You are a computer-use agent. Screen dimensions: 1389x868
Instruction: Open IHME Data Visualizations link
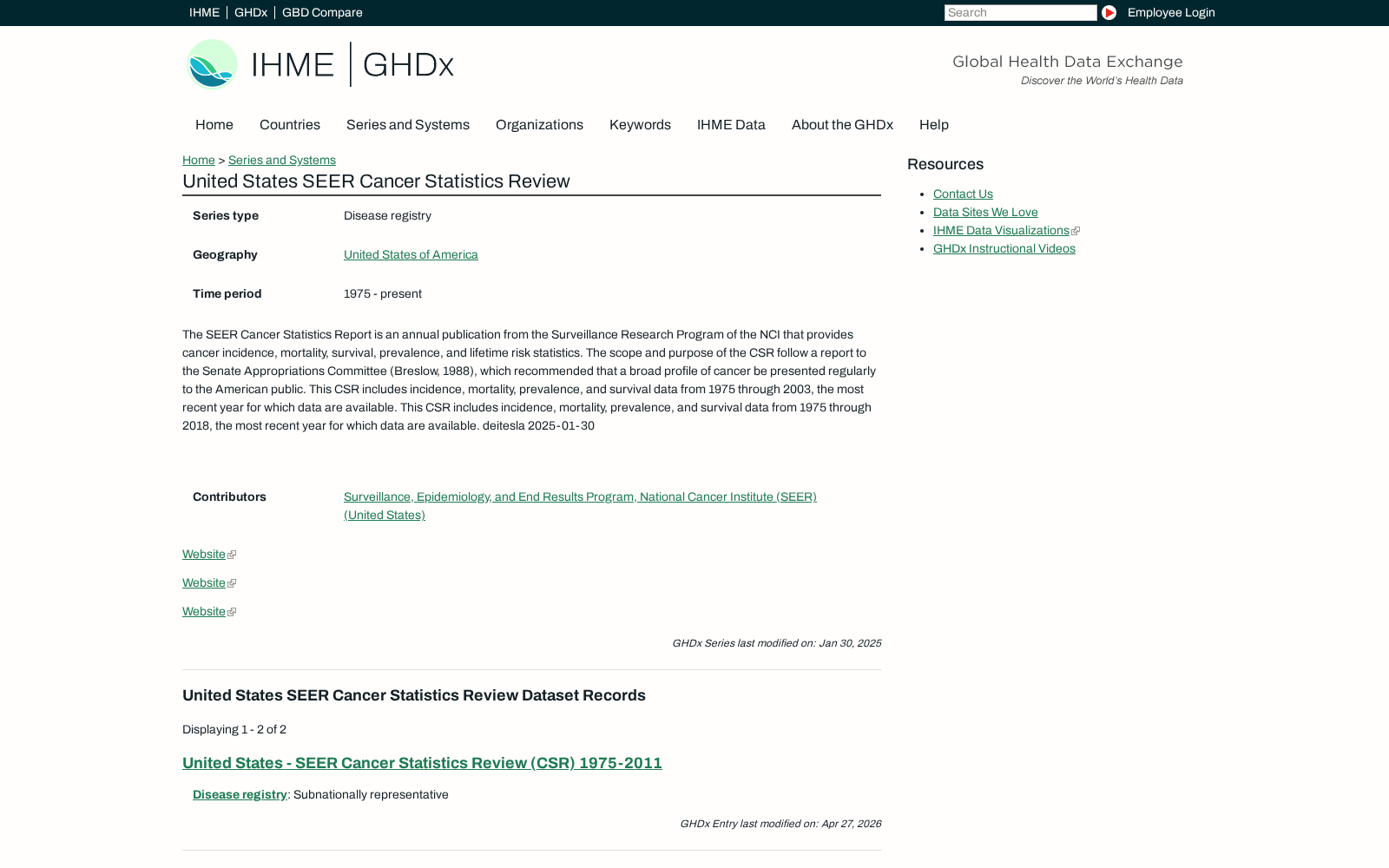point(1001,230)
